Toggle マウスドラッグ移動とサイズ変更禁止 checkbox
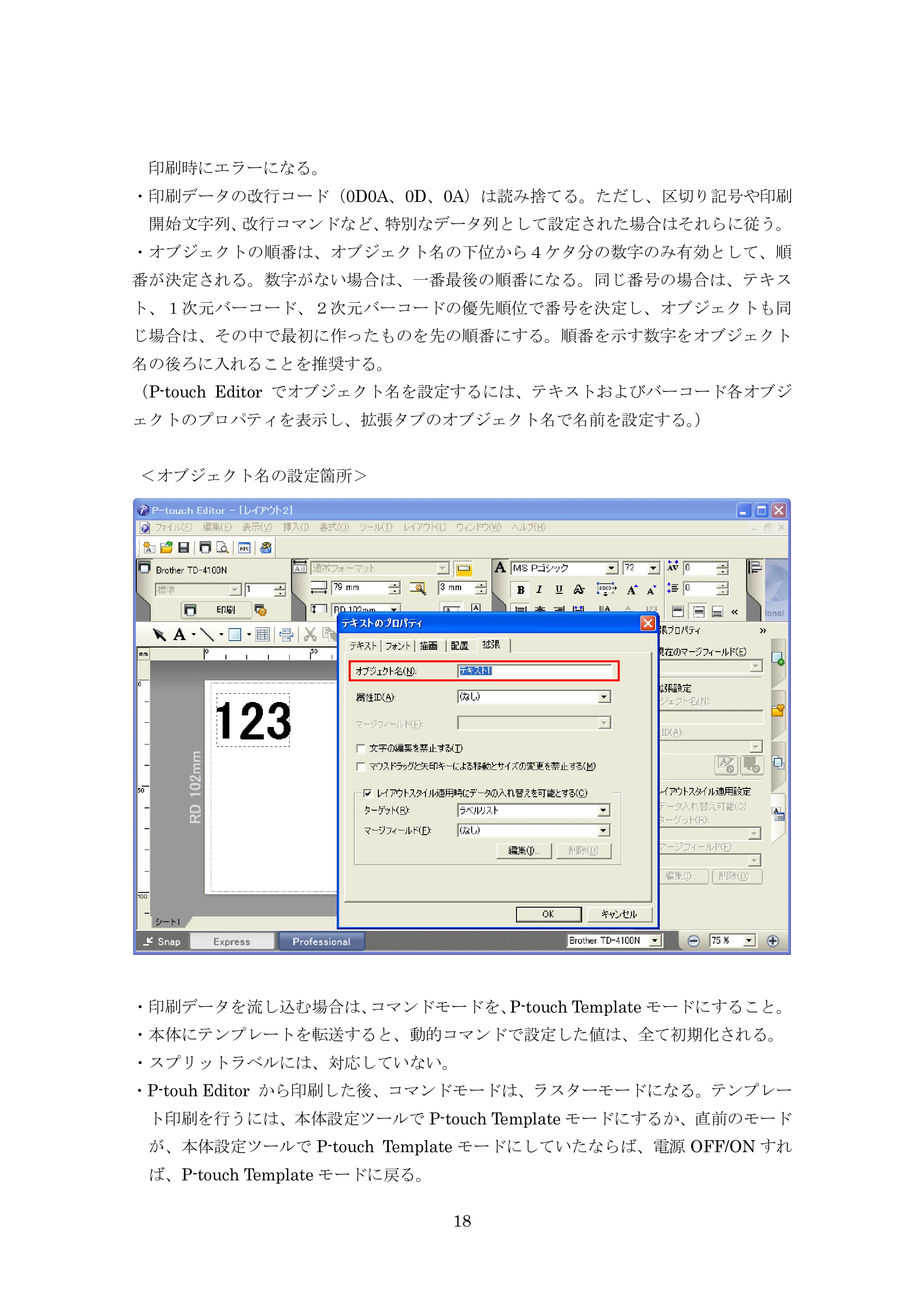Viewport: 924px width, 1307px height. 361,766
